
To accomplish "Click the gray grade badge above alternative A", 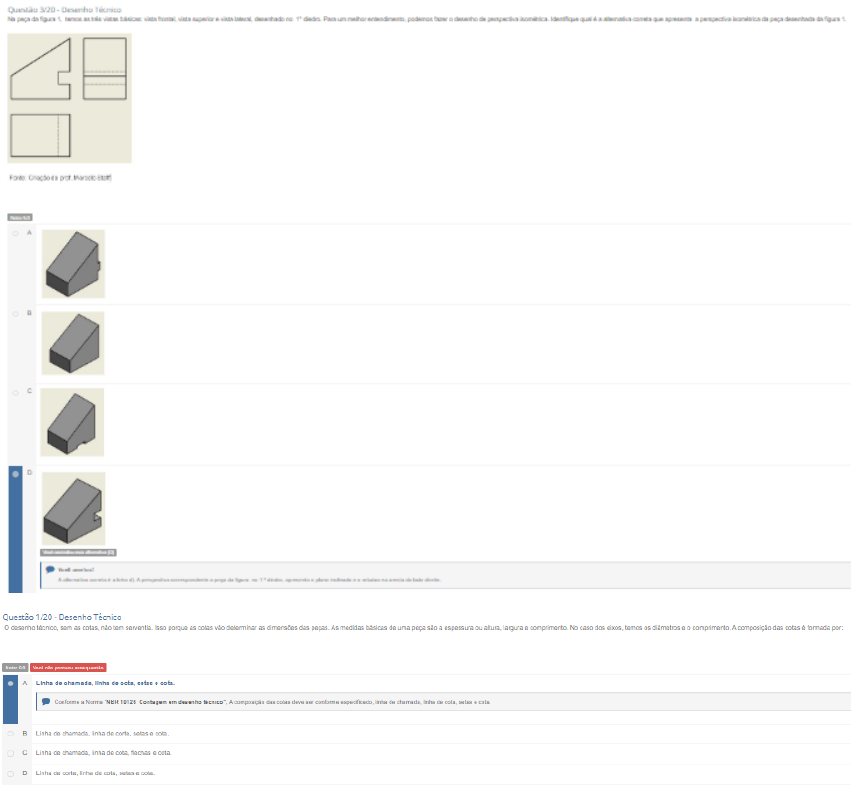I will [20, 217].
